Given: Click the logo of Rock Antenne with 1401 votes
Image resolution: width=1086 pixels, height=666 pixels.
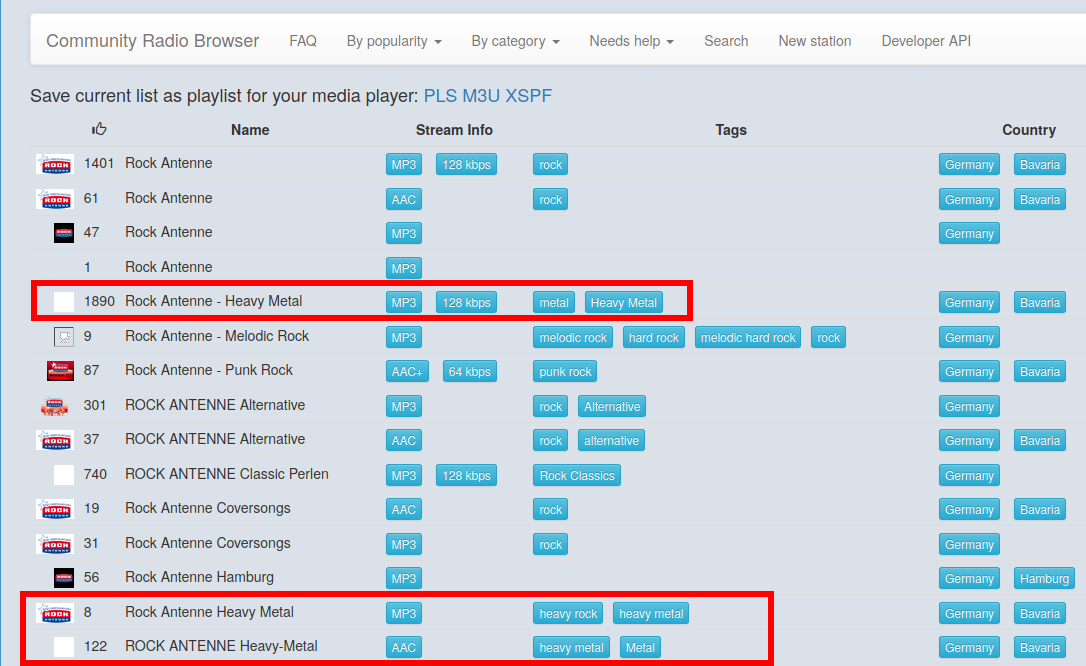Looking at the screenshot, I should (55, 164).
